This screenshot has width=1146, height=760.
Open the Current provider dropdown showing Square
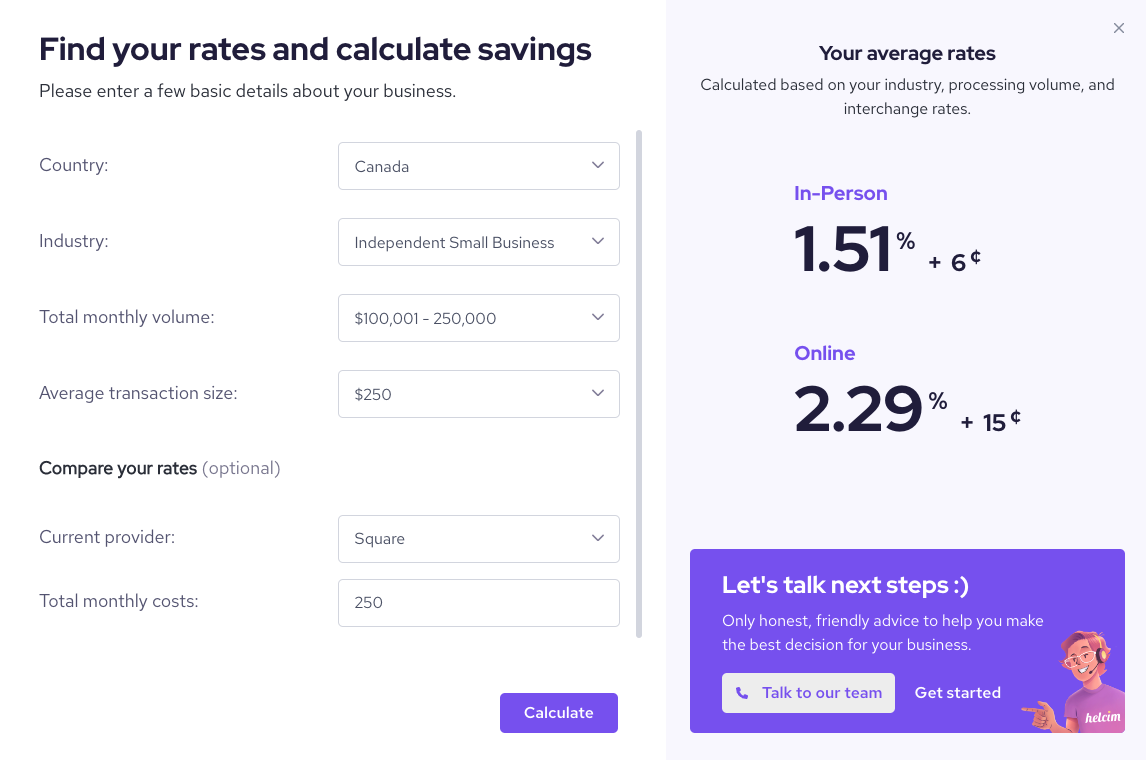pyautogui.click(x=479, y=539)
